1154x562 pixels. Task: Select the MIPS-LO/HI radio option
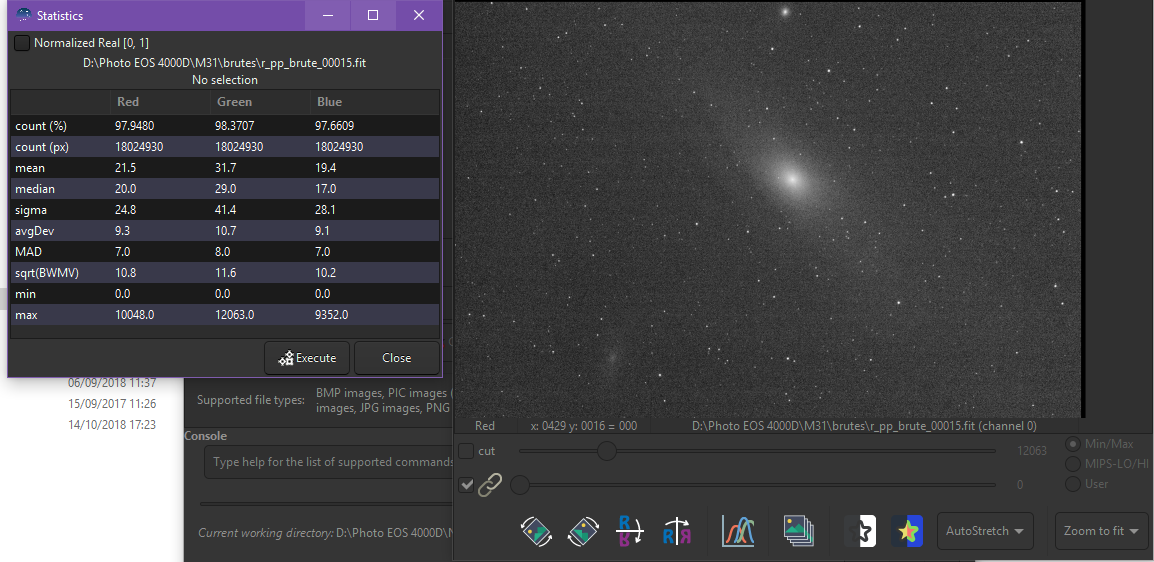point(1074,464)
